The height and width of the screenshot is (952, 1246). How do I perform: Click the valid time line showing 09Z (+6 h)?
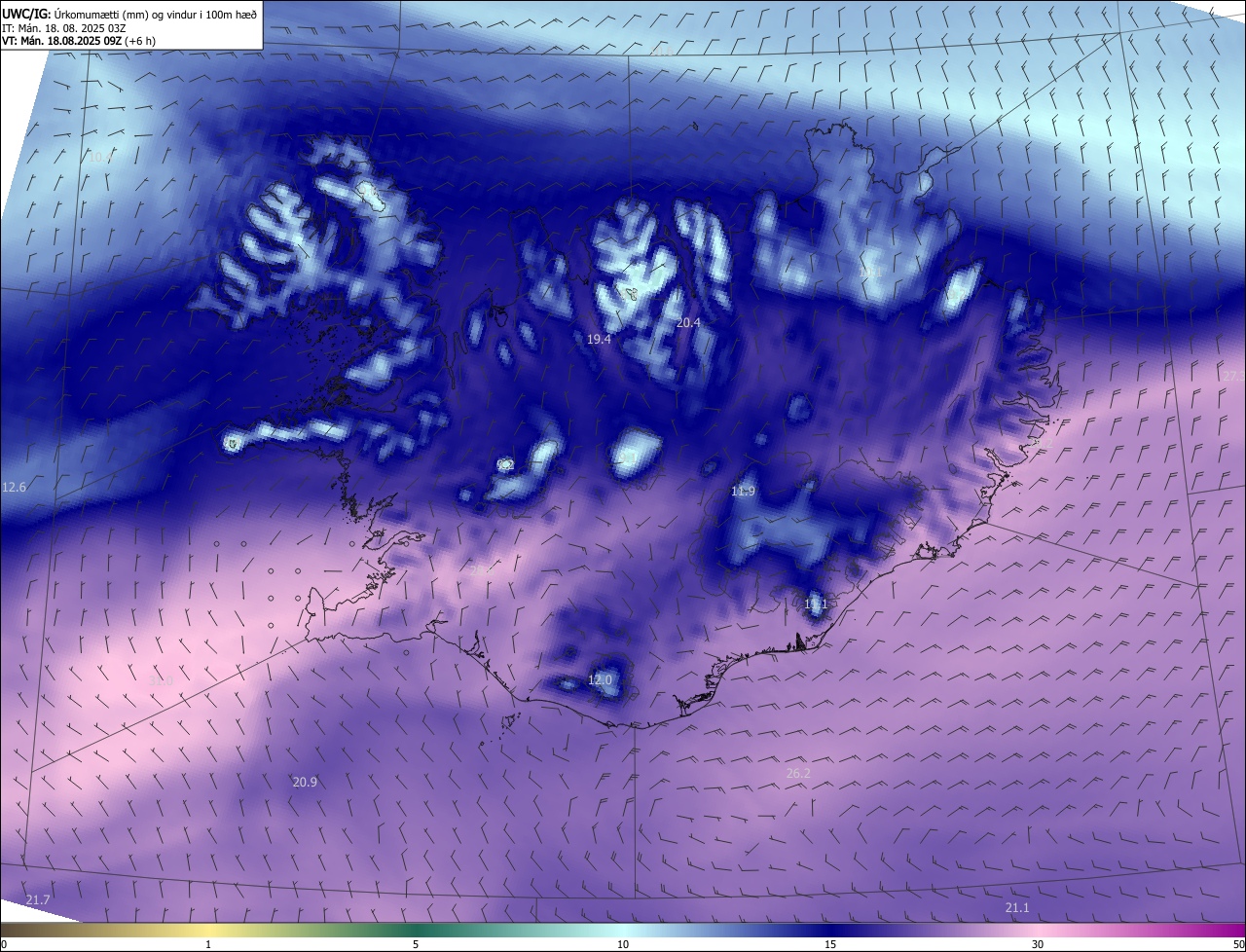tap(79, 41)
